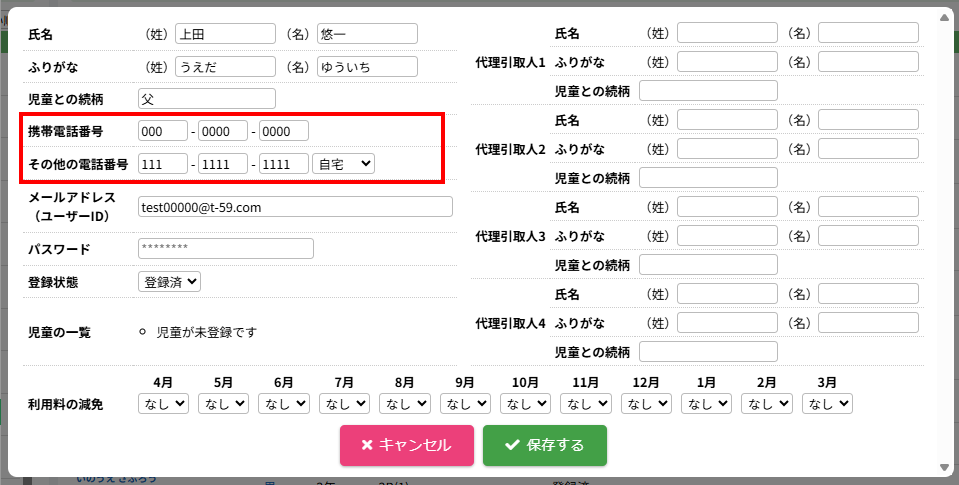
Task: Click the scrollbar down arrow of dialog
Action: tap(944, 467)
